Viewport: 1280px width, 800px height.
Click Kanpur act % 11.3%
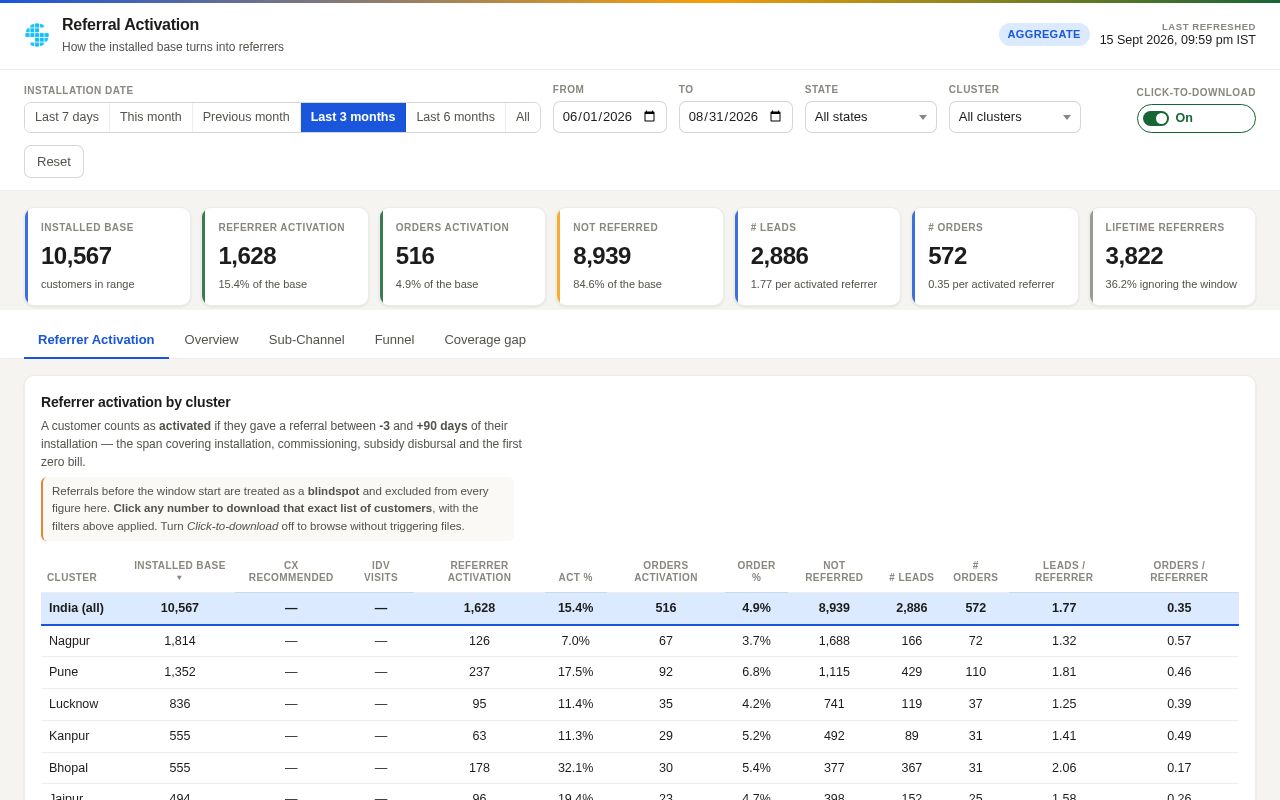(575, 736)
